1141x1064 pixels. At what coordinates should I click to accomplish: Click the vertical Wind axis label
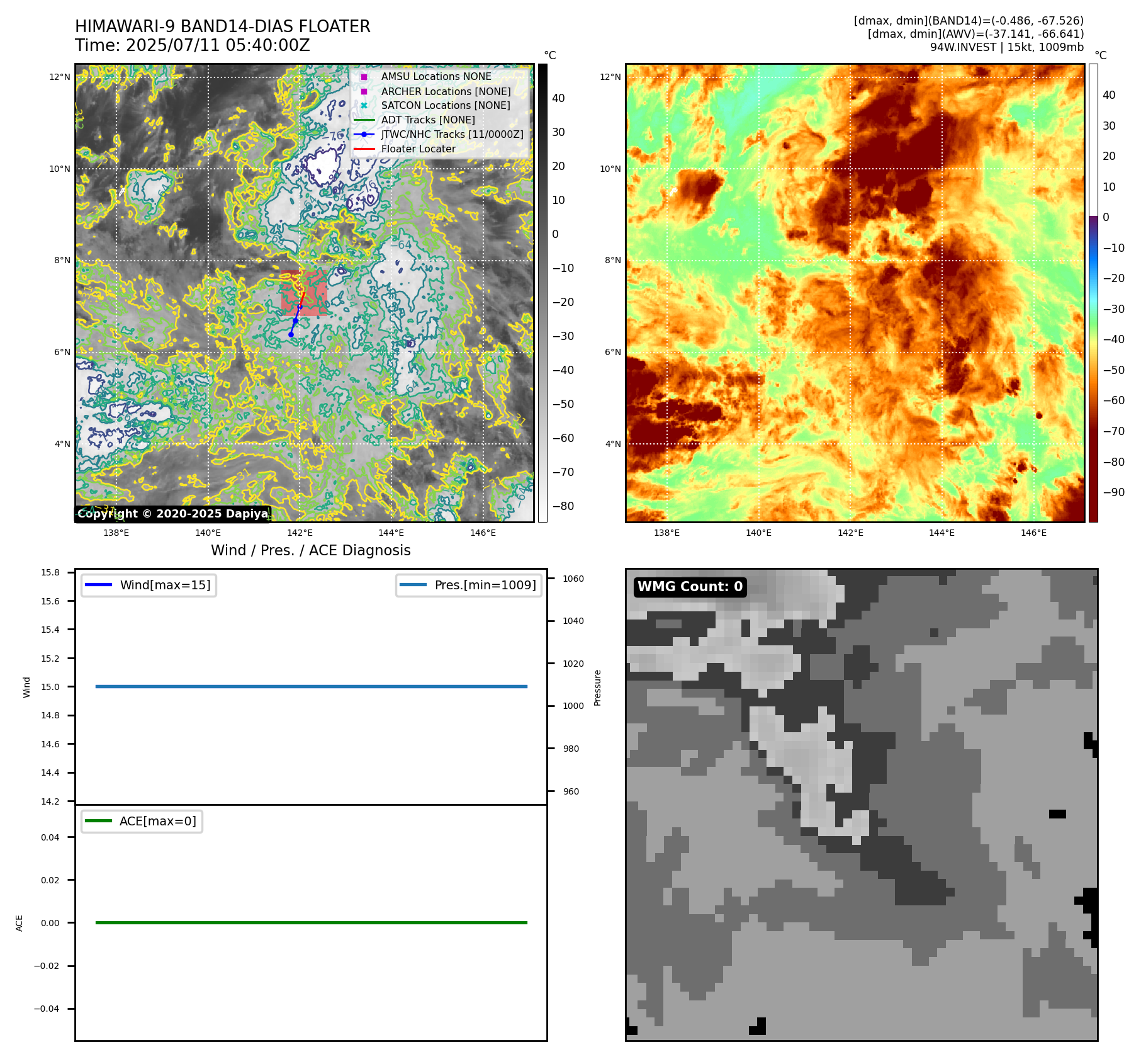(x=26, y=687)
